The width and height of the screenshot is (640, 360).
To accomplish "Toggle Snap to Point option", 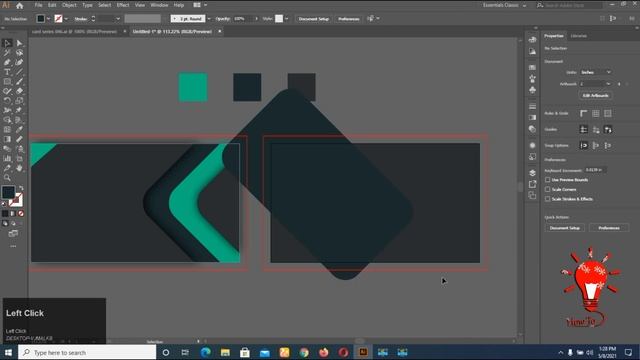I will tap(584, 145).
